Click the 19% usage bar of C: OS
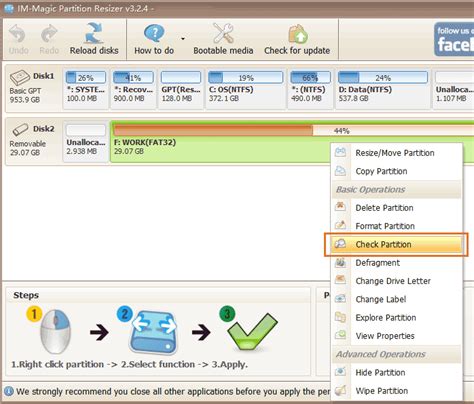474x404 pixels. 245,78
